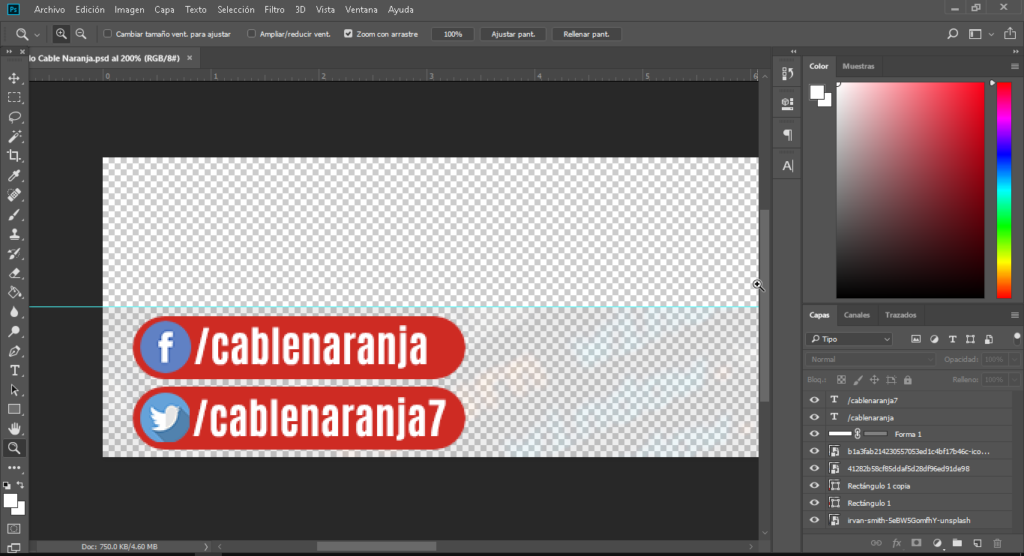Click the color picker gradient field

pos(910,190)
